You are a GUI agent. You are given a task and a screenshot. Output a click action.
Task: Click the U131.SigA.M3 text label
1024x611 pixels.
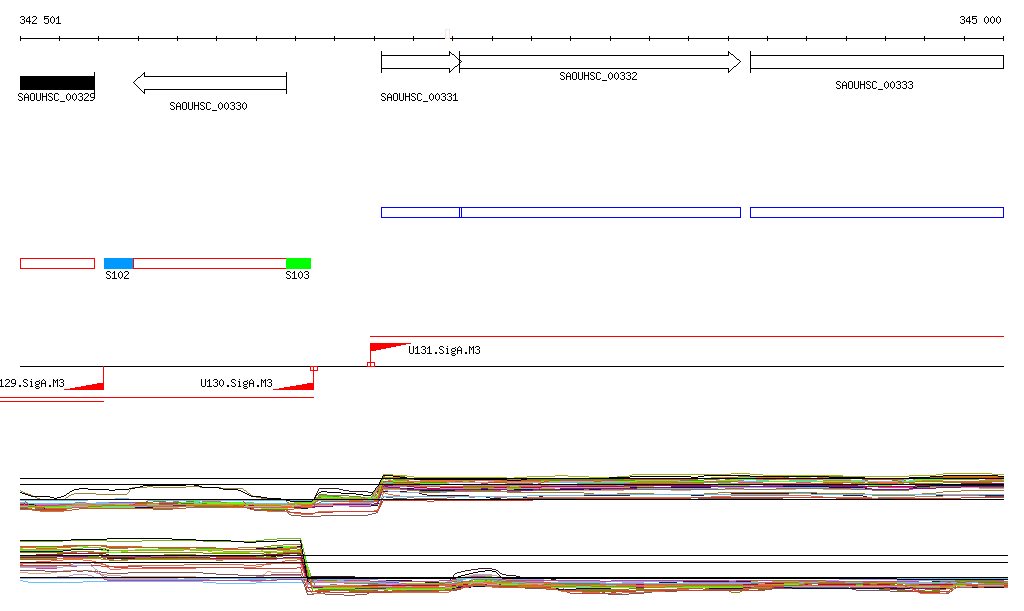click(x=444, y=351)
